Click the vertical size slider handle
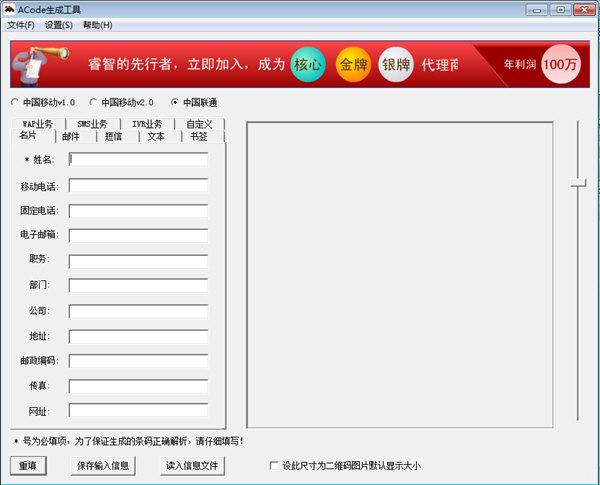 [578, 183]
